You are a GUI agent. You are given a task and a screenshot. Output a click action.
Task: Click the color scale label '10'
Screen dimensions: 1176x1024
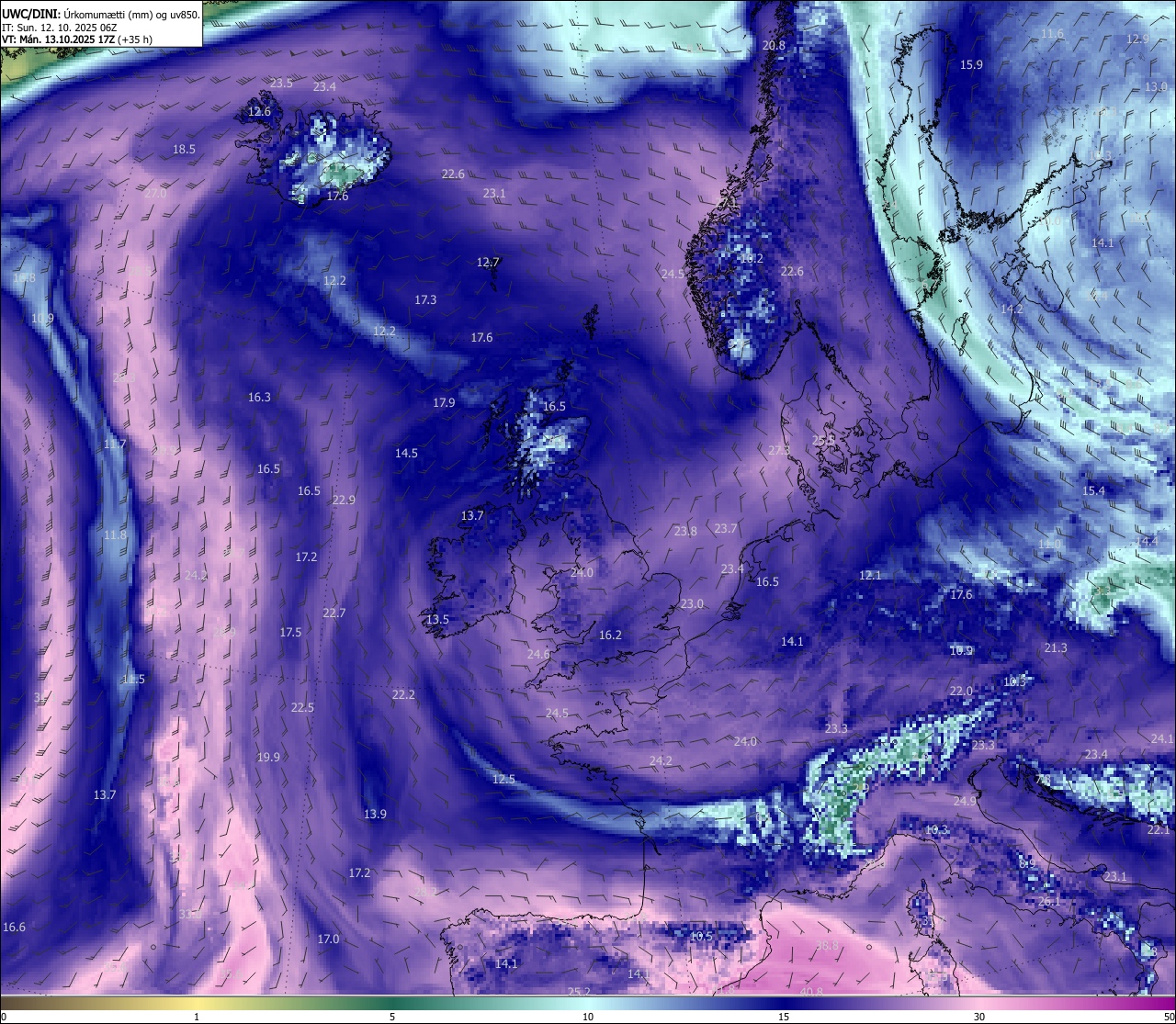(588, 1017)
